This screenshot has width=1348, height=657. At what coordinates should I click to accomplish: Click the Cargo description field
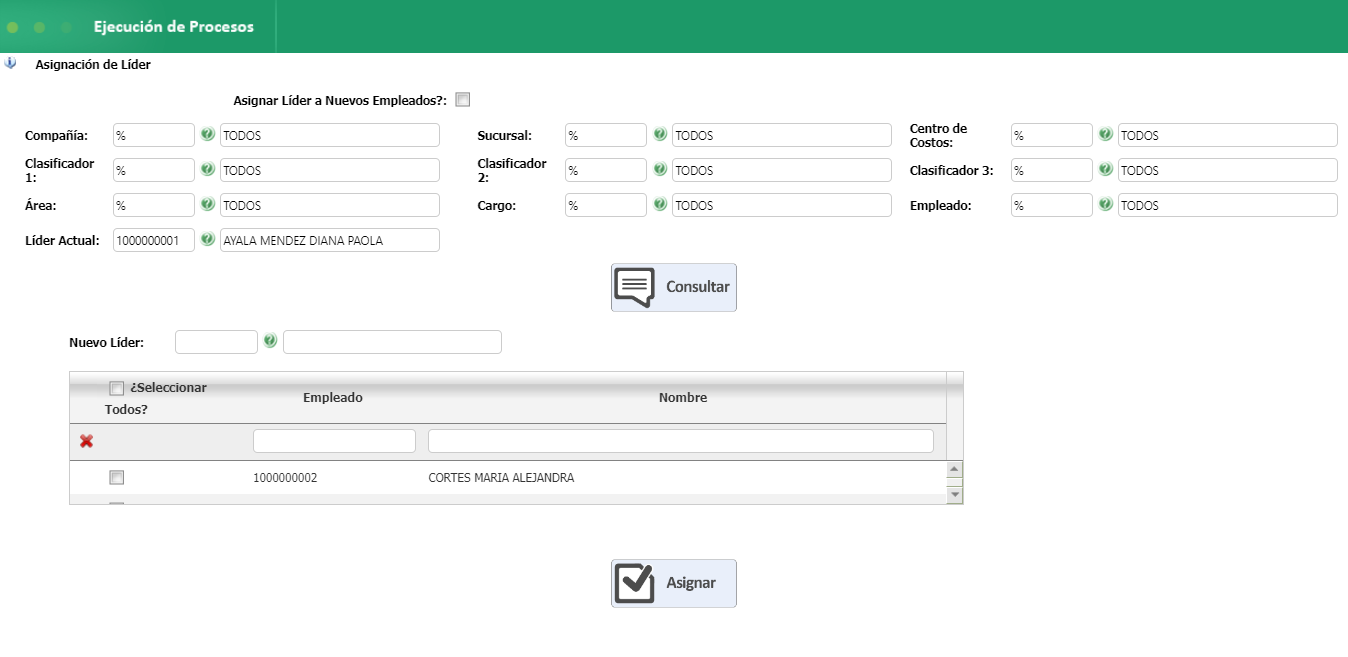click(x=782, y=205)
